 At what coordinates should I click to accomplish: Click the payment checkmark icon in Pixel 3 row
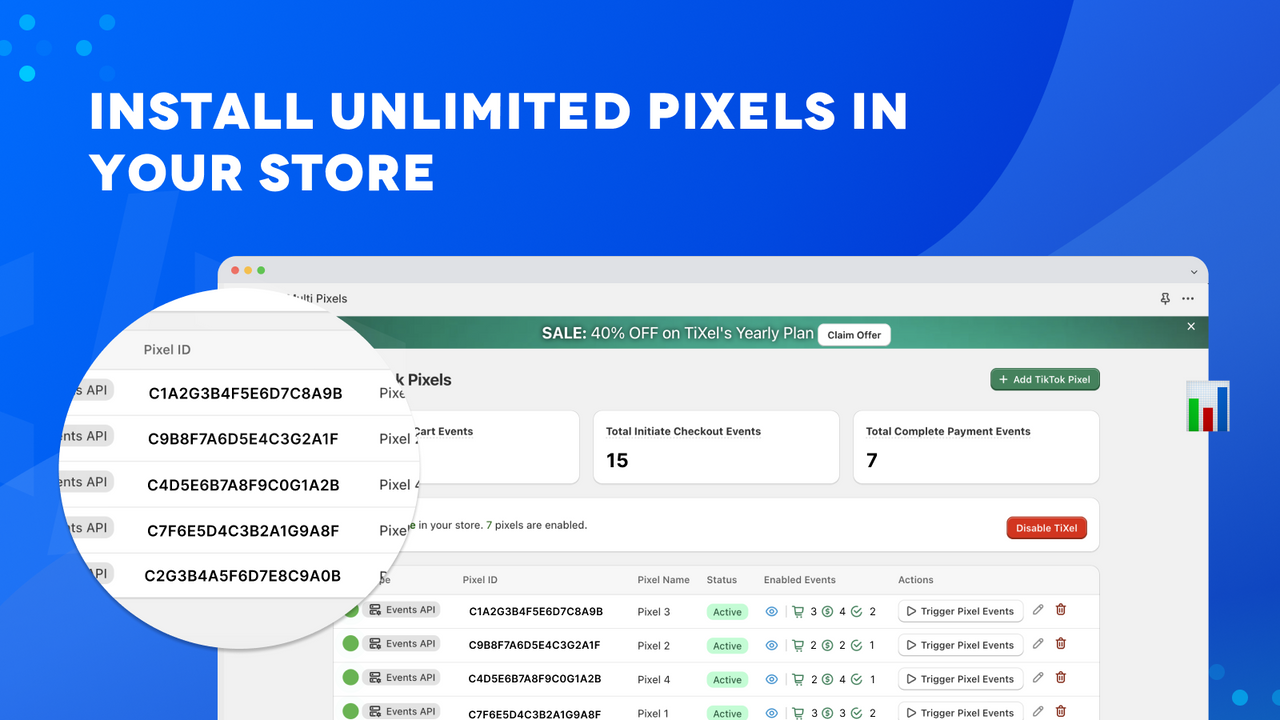coord(857,612)
